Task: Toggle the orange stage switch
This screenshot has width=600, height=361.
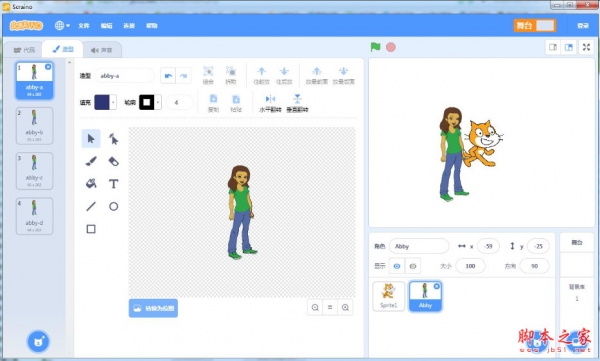Action: (x=535, y=26)
